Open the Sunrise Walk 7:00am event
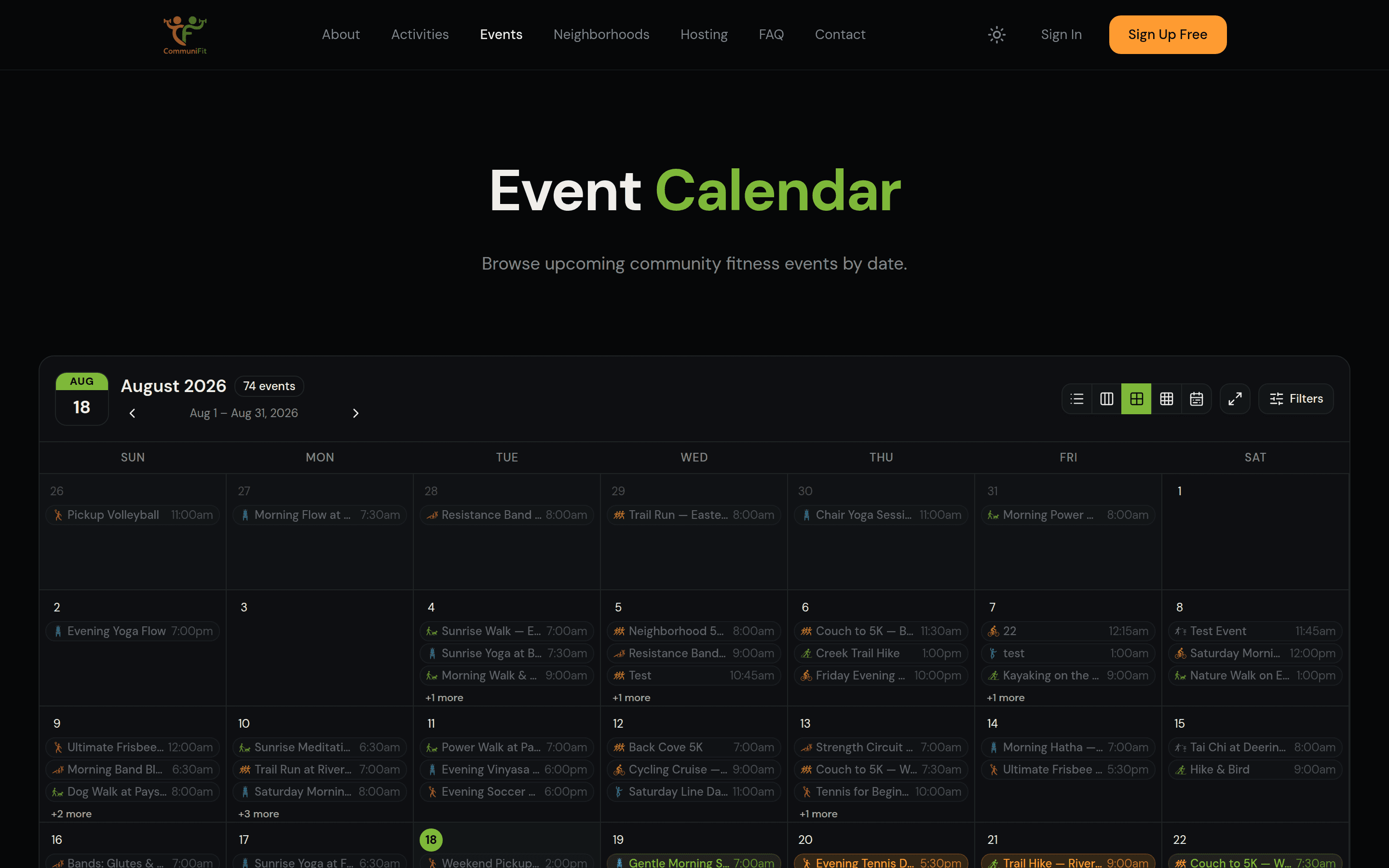 pos(507,631)
